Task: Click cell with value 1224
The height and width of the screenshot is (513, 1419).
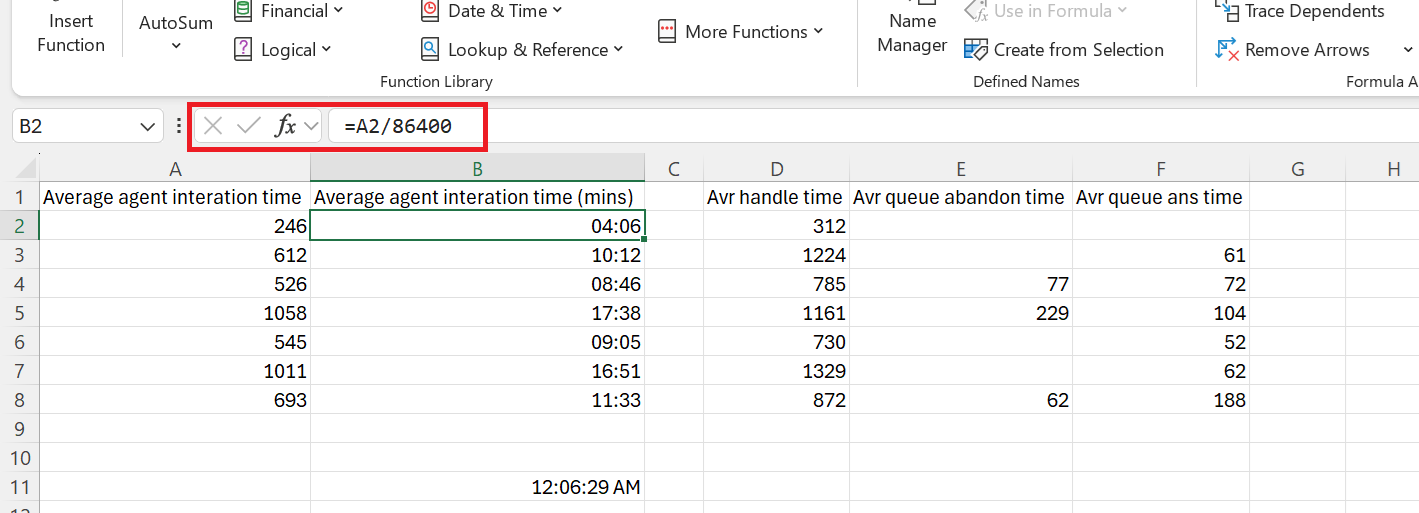Action: pyautogui.click(x=777, y=255)
